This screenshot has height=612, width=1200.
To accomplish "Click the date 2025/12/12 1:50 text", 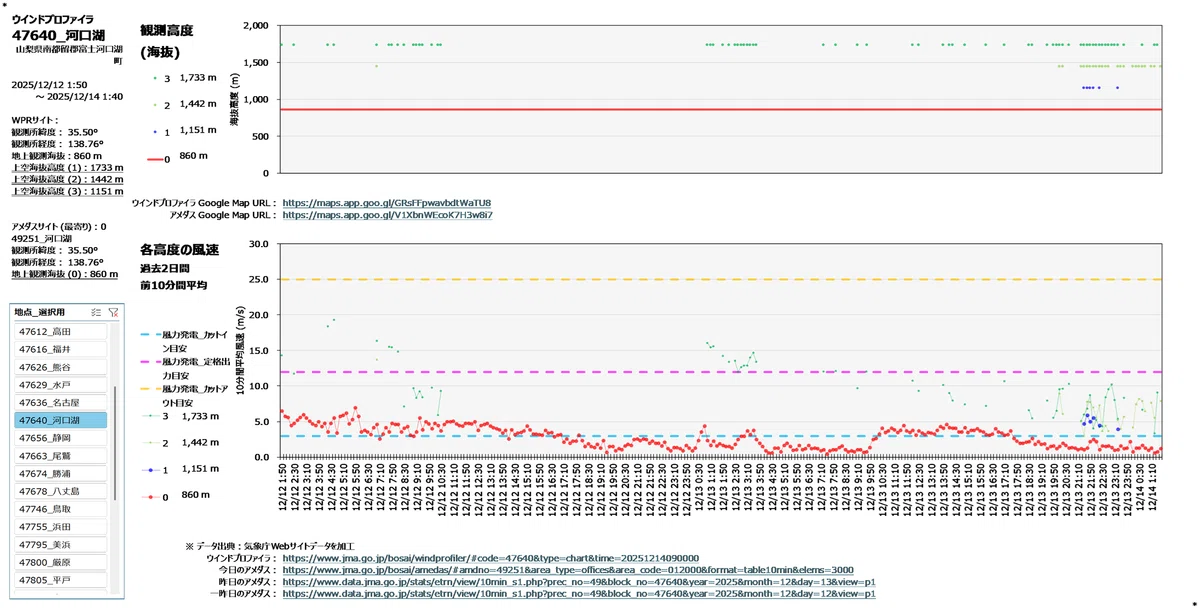I will [x=49, y=85].
